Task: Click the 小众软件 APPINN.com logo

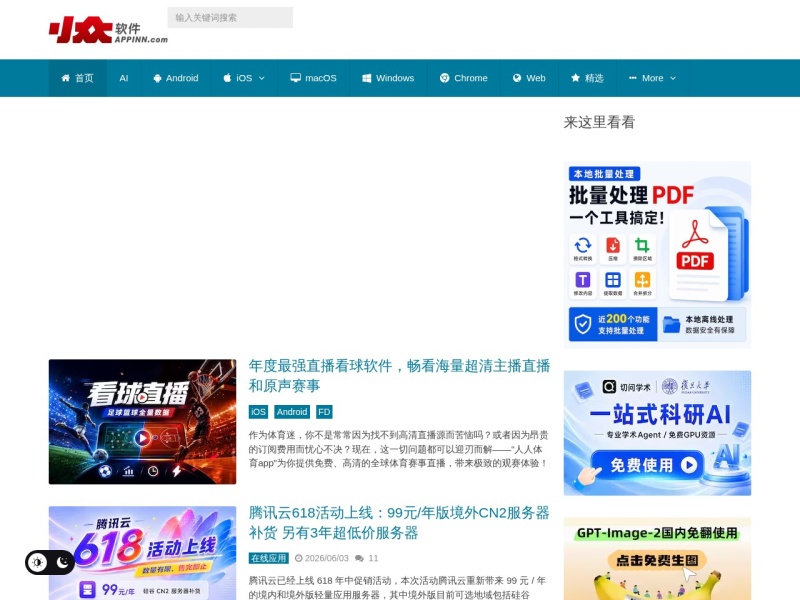Action: [108, 30]
